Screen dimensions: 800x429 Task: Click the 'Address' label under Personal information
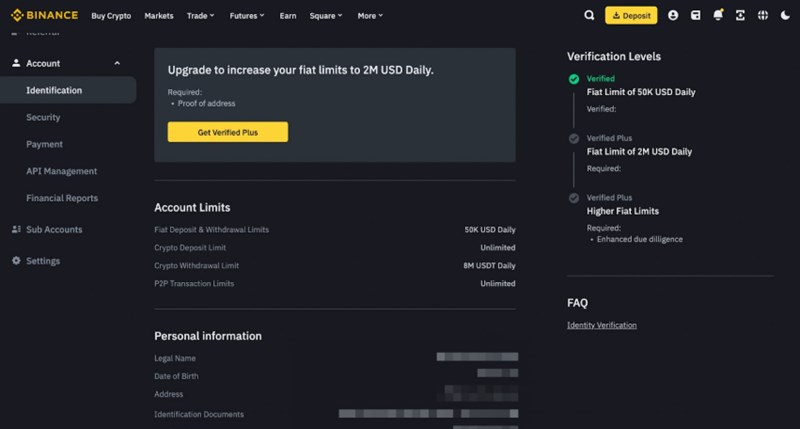(168, 394)
